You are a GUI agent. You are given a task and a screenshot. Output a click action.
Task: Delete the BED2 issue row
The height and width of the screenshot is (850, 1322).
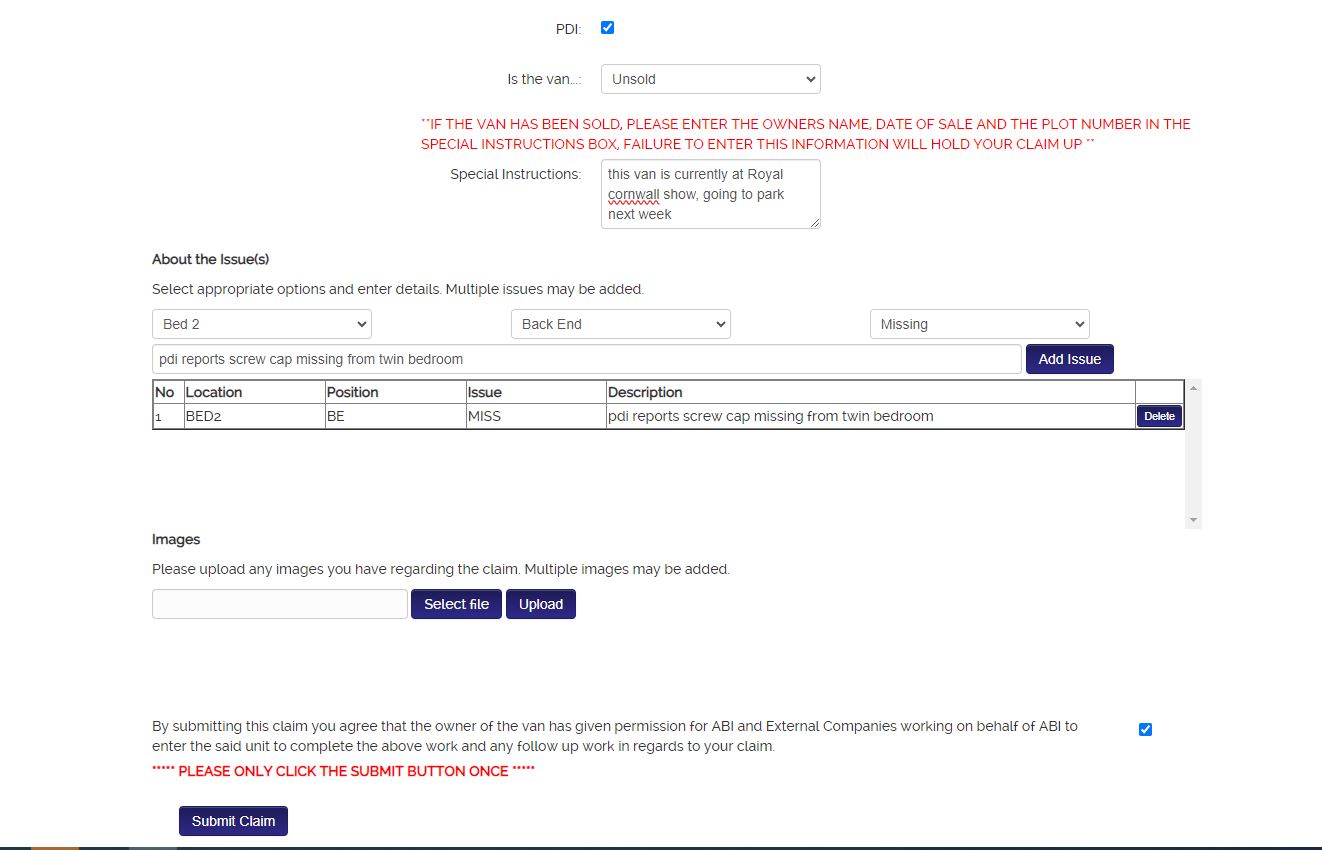click(1159, 416)
